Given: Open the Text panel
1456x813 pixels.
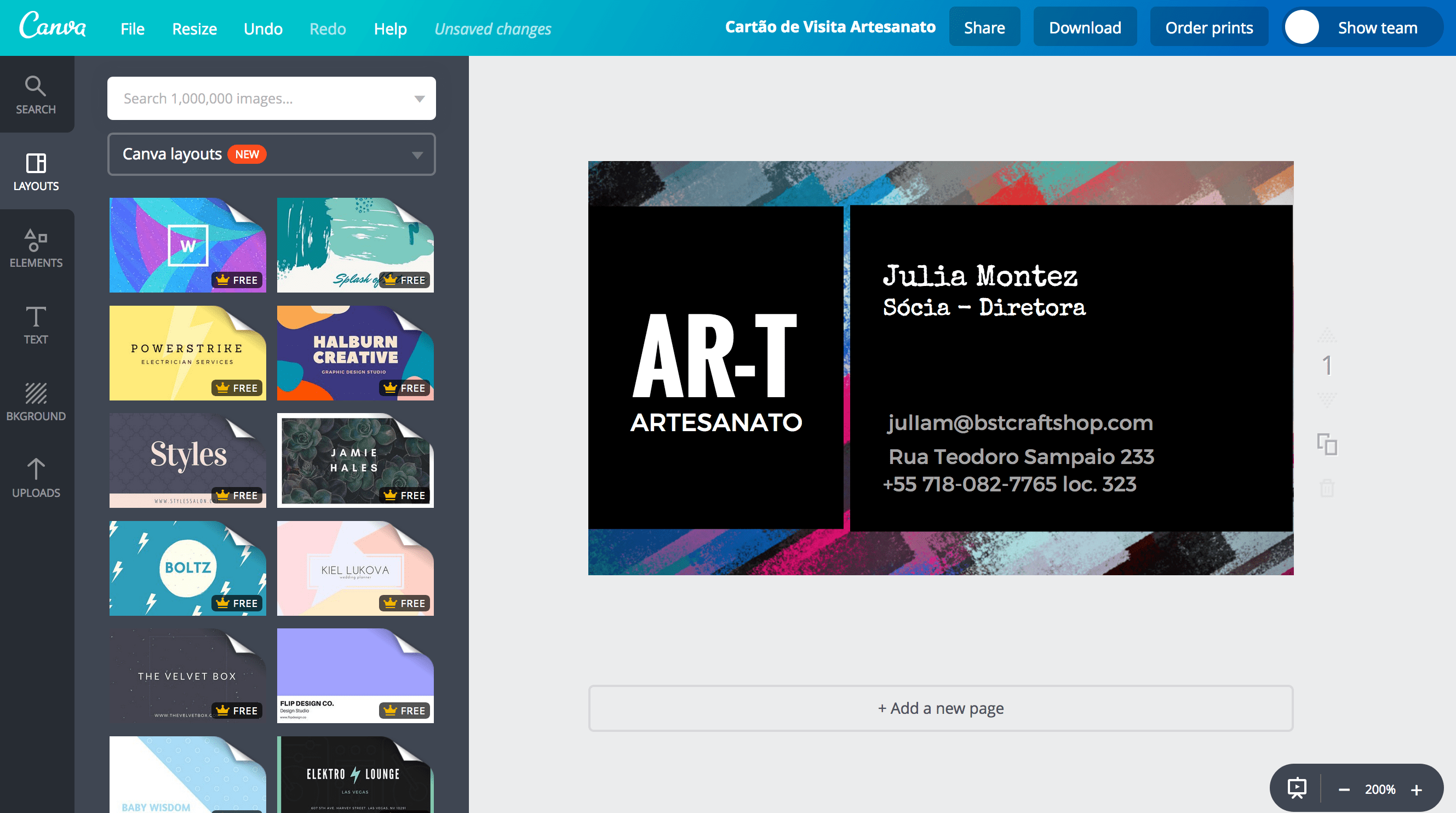Looking at the screenshot, I should tap(36, 325).
